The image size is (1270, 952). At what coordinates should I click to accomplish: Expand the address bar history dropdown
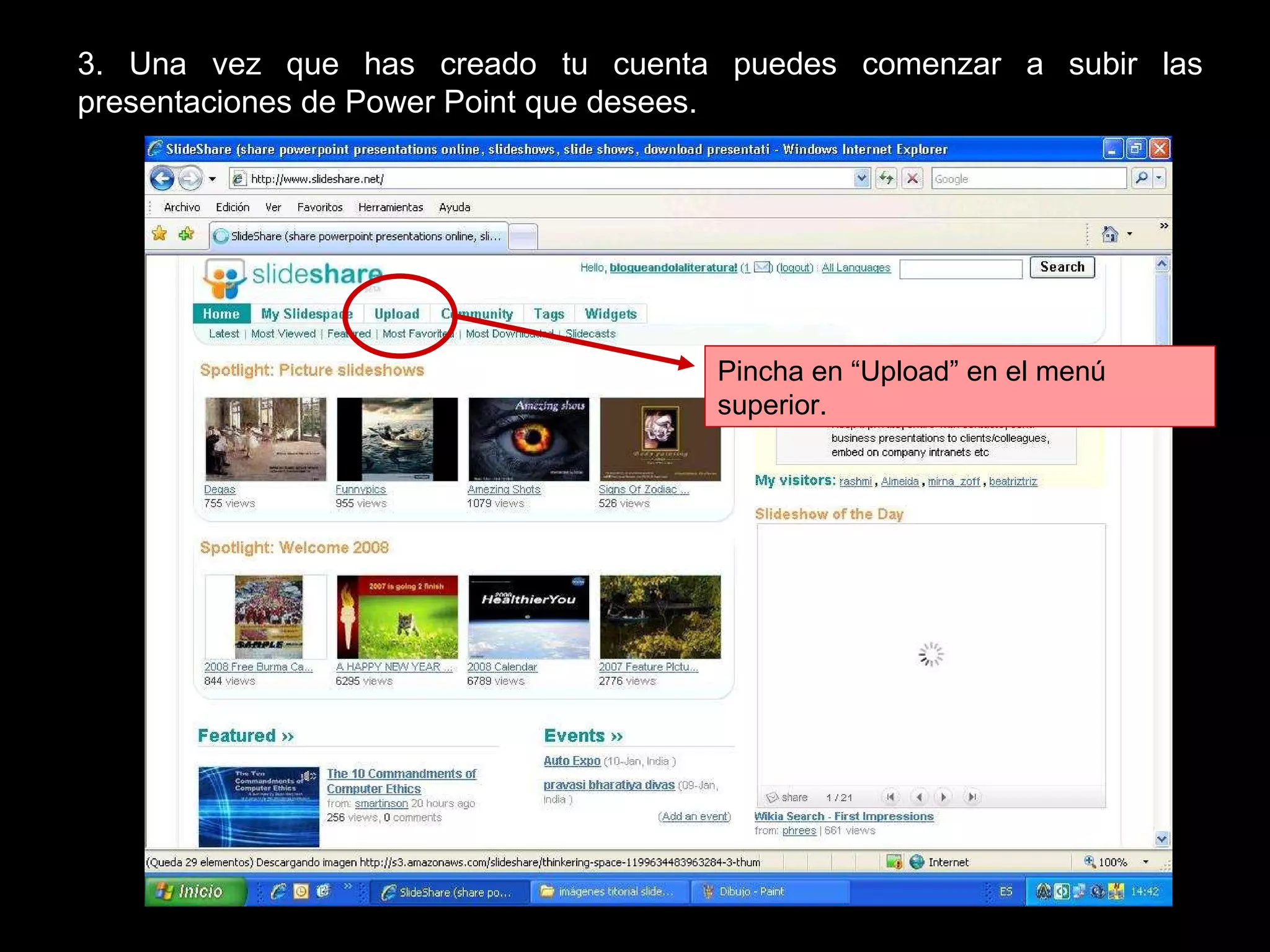[862, 178]
